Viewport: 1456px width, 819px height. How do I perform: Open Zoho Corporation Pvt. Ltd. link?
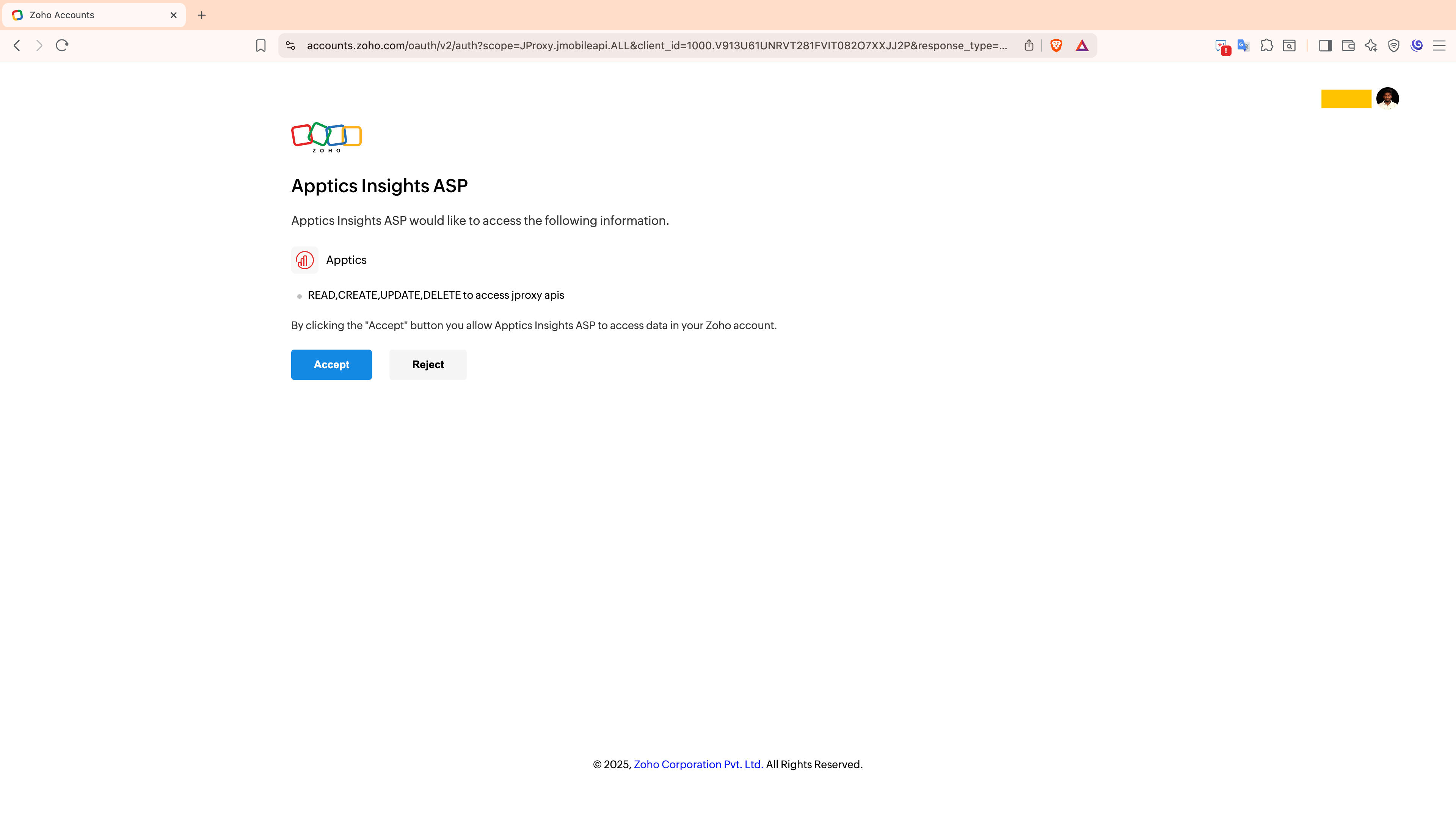pos(698,764)
